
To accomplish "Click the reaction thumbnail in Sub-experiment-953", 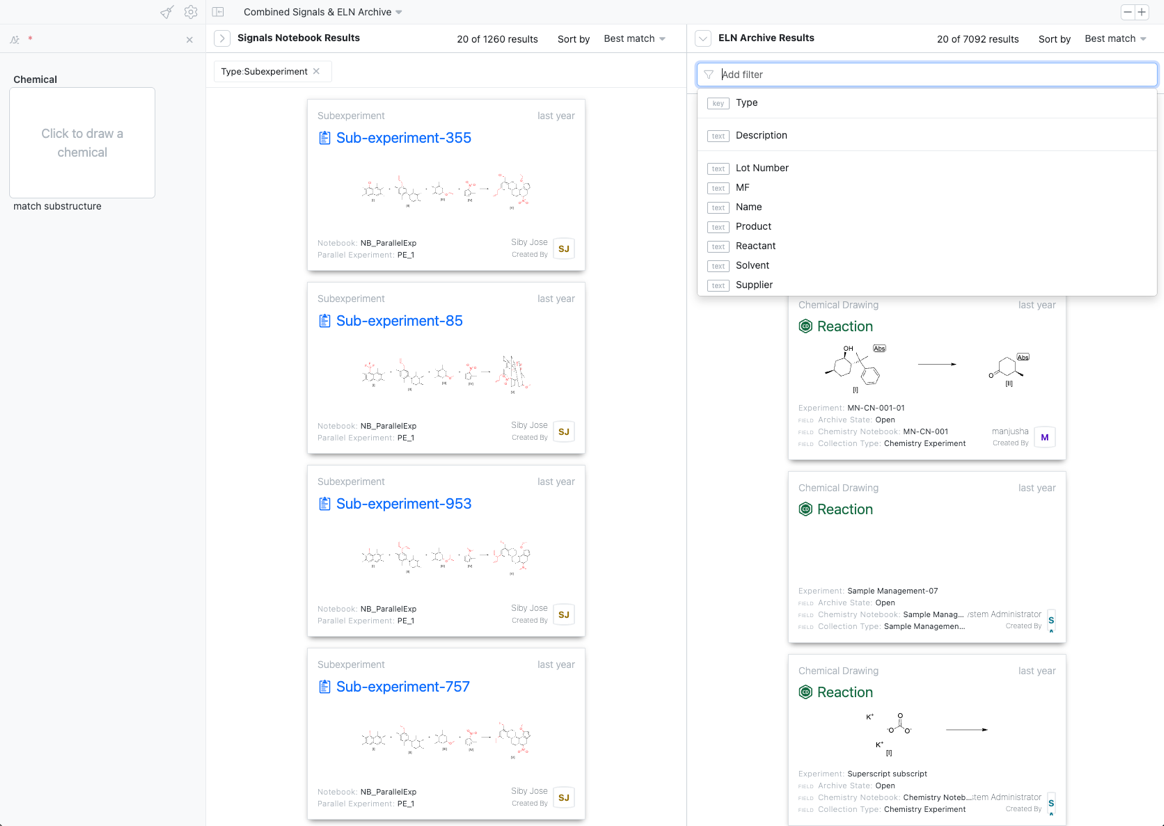I will [x=446, y=557].
